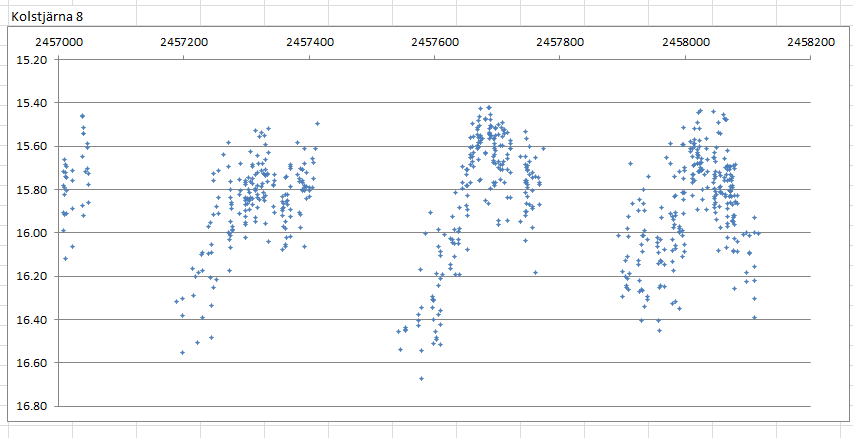
Task: Click the 16.80 y-axis label
Action: pos(33,406)
